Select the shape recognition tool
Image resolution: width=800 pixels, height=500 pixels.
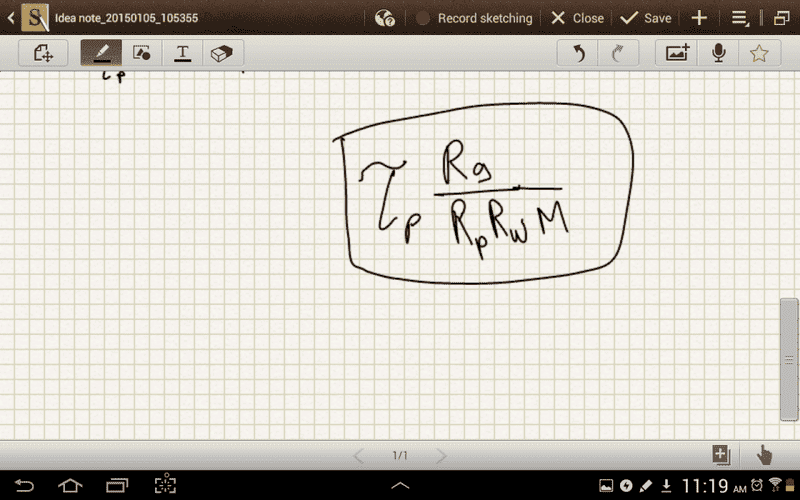point(141,53)
